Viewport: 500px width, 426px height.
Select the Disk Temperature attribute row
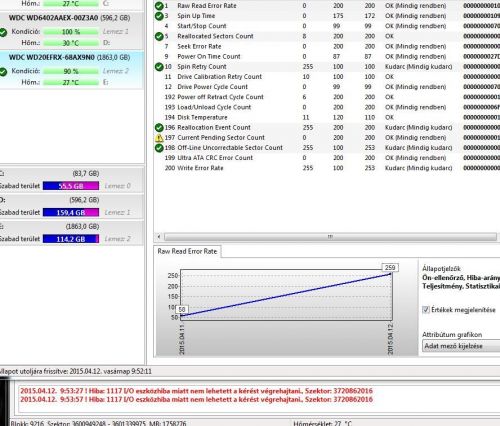tap(327, 117)
